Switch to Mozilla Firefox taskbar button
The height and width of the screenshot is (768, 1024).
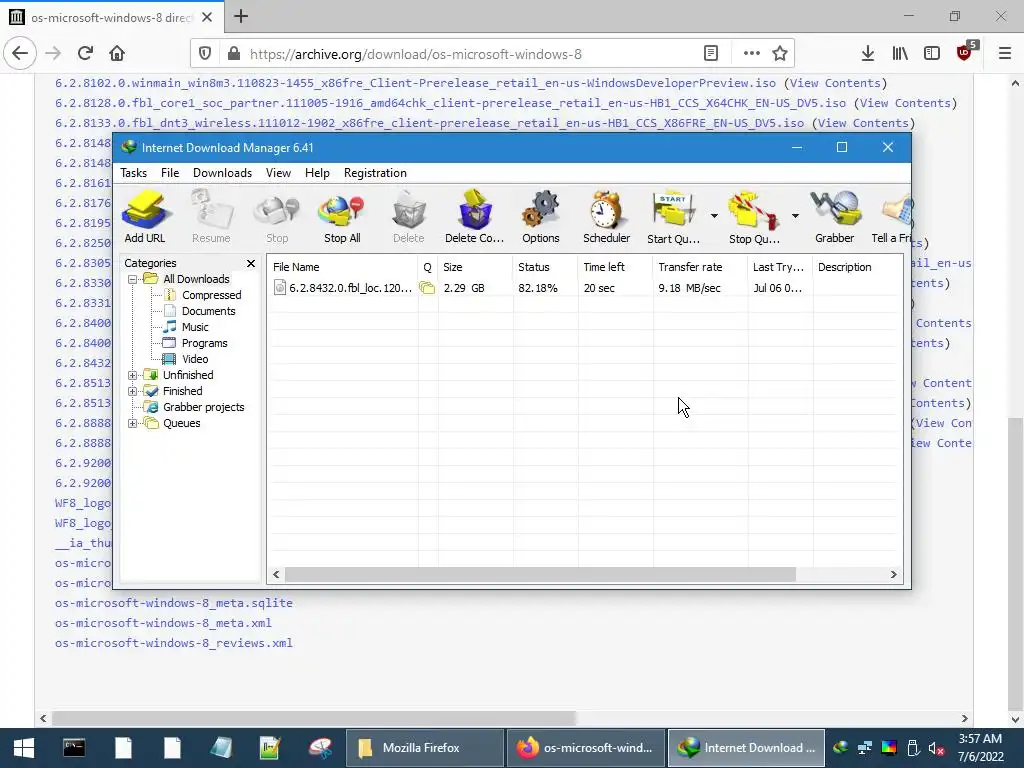pos(423,748)
